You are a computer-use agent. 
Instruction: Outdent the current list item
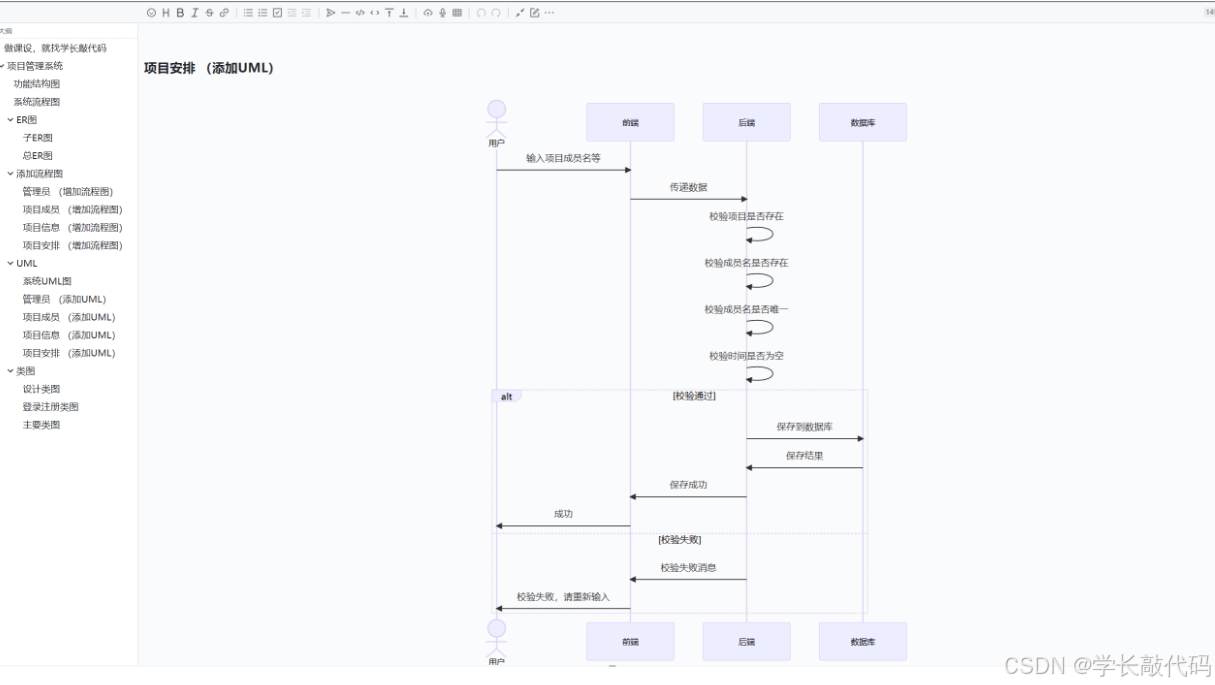[x=292, y=13]
